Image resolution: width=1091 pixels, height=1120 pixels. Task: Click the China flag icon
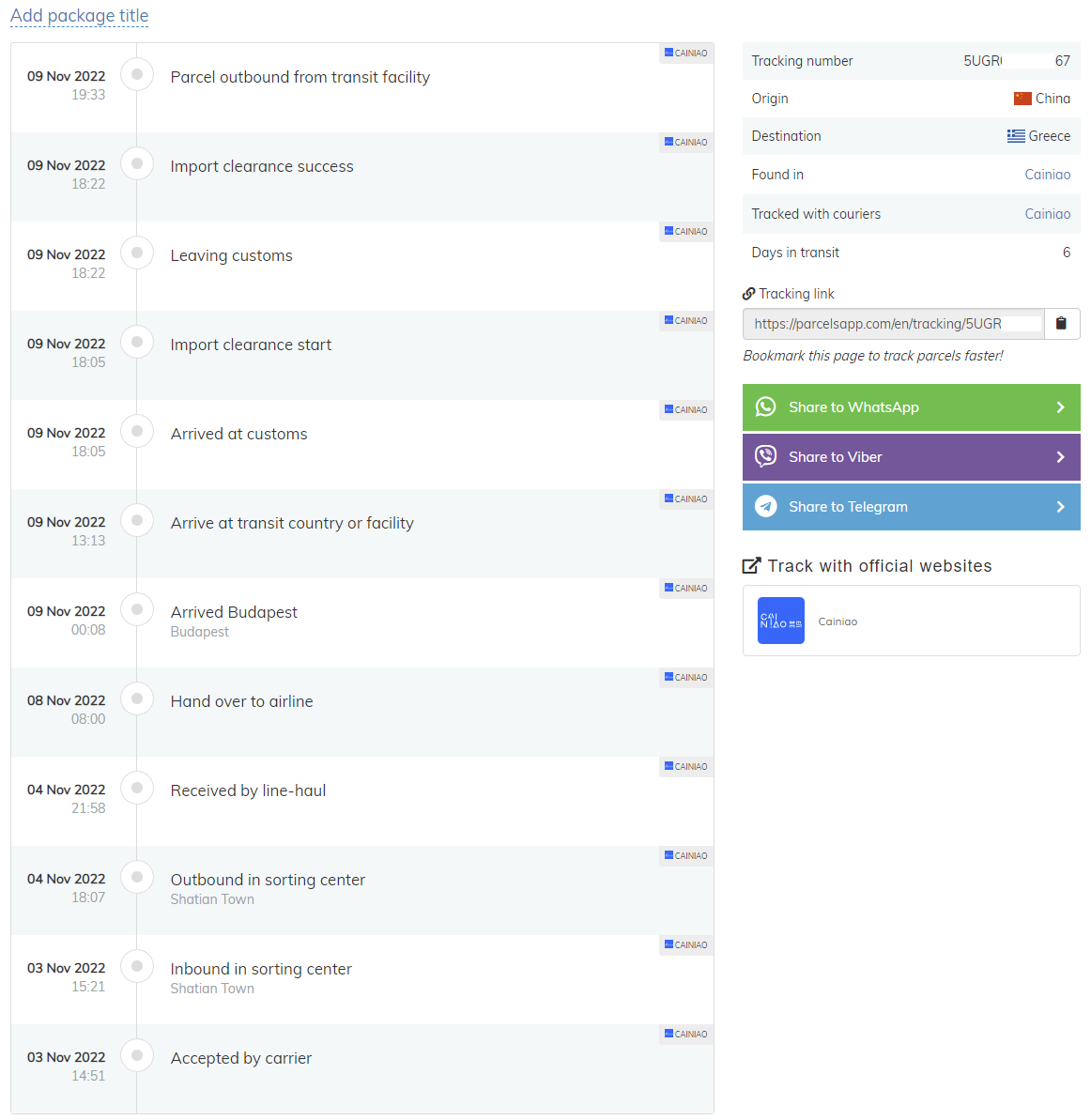click(1022, 99)
